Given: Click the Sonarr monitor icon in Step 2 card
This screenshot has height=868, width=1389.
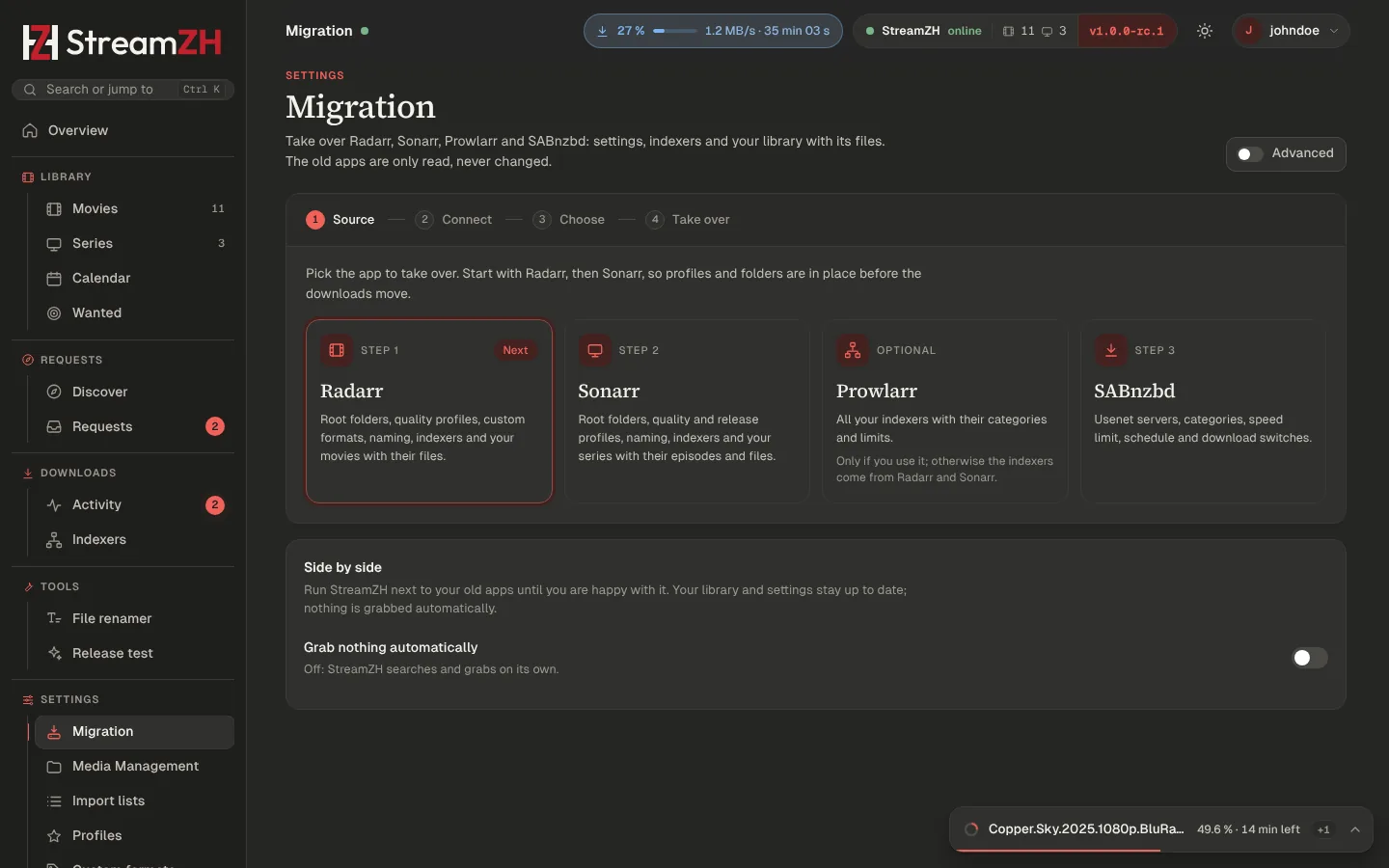Looking at the screenshot, I should (594, 350).
